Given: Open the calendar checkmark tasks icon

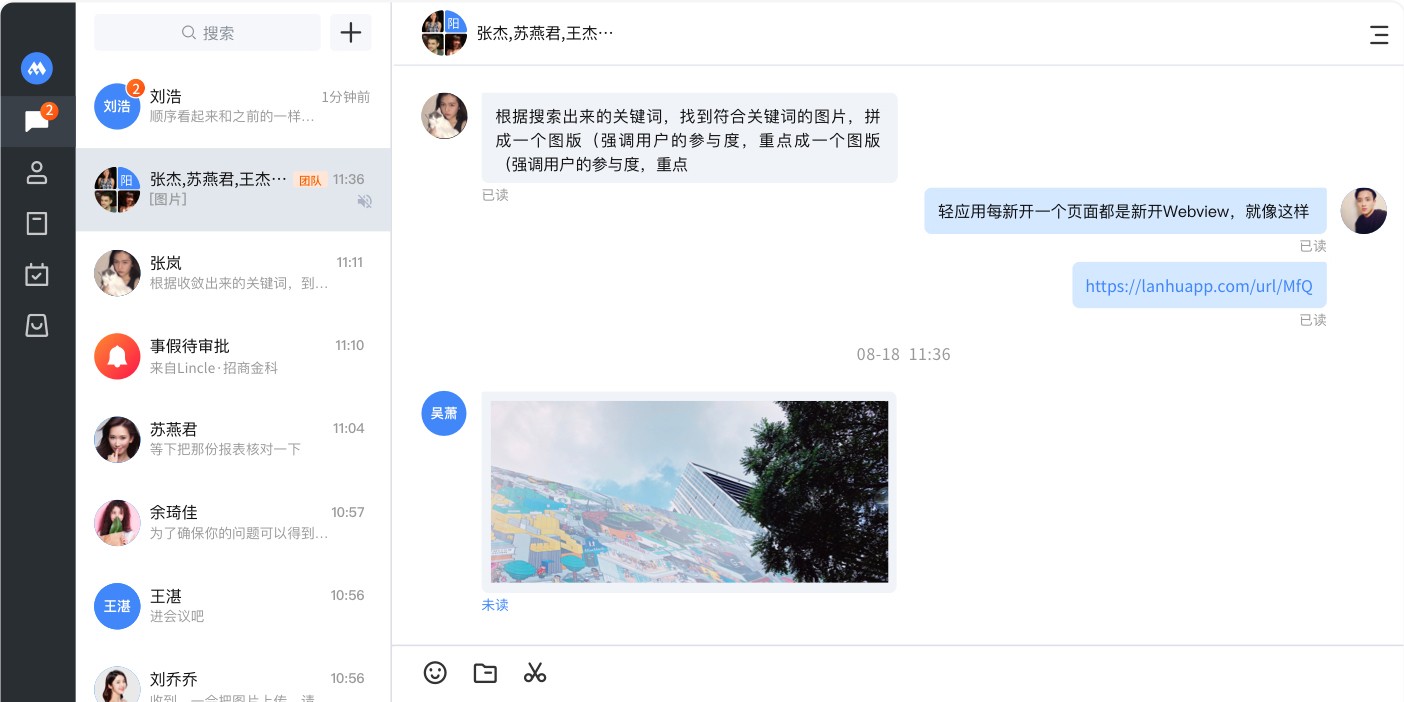Looking at the screenshot, I should tap(37, 274).
